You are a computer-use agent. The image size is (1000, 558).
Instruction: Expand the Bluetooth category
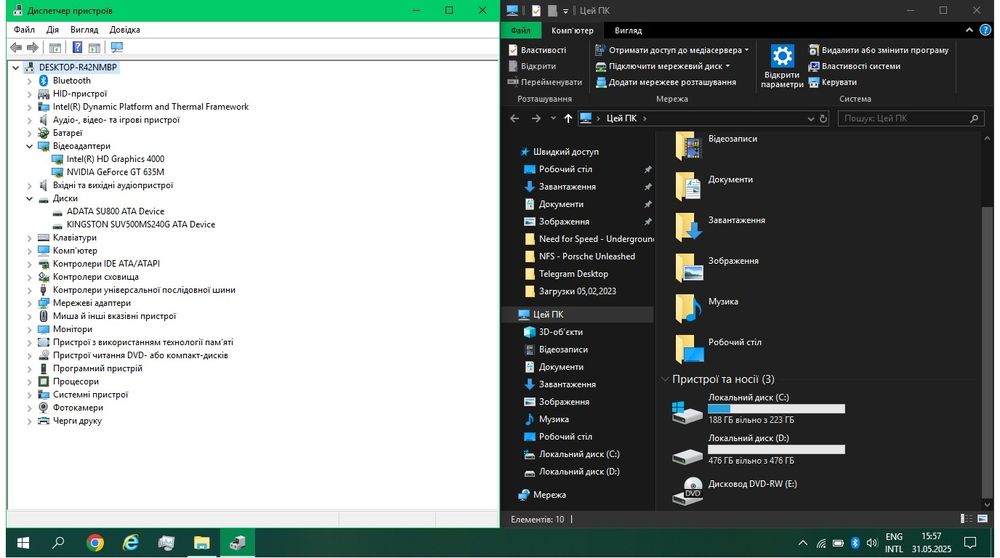click(29, 81)
